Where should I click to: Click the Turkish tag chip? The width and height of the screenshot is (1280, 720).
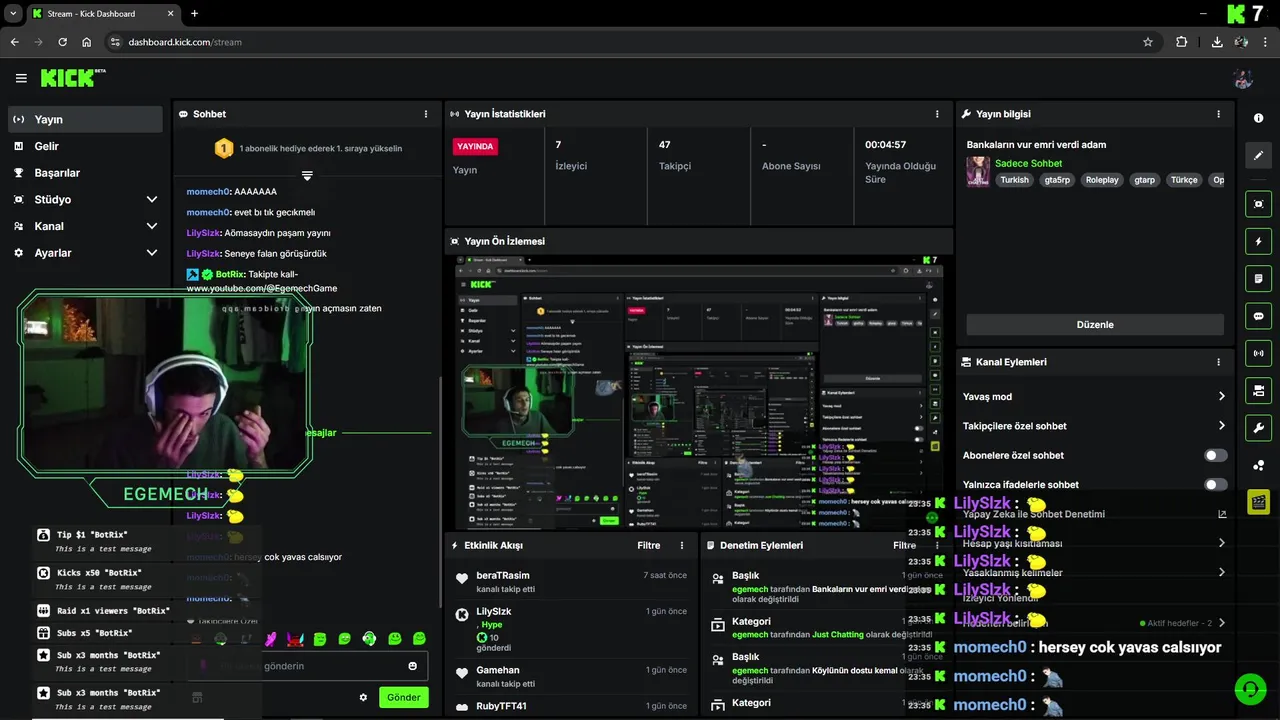coord(1014,180)
